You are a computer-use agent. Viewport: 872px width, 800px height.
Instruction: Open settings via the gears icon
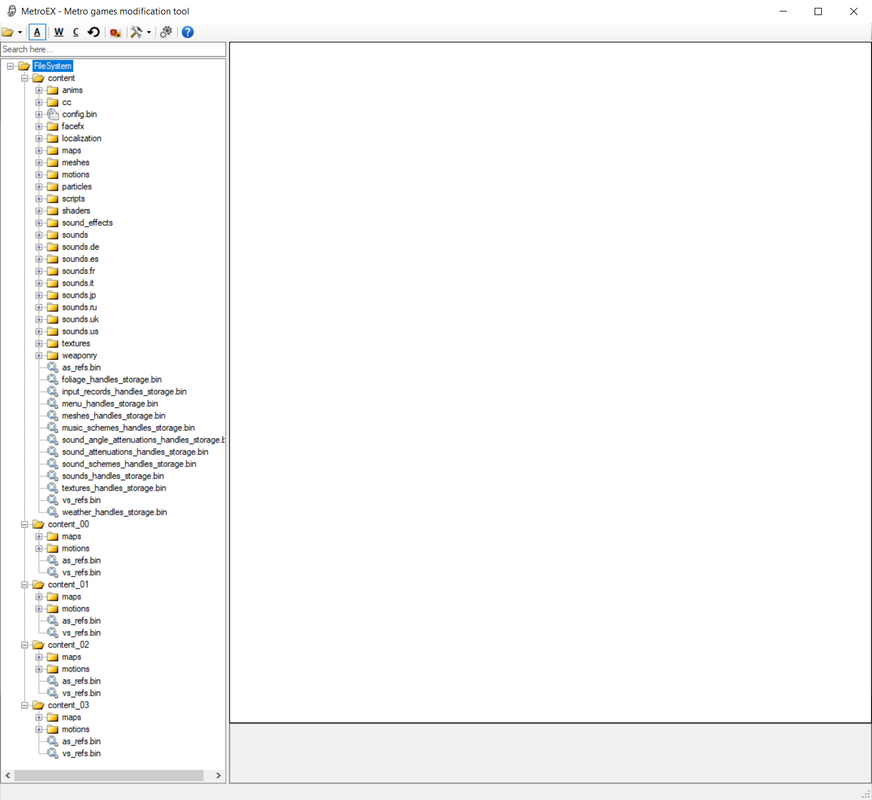(x=166, y=32)
